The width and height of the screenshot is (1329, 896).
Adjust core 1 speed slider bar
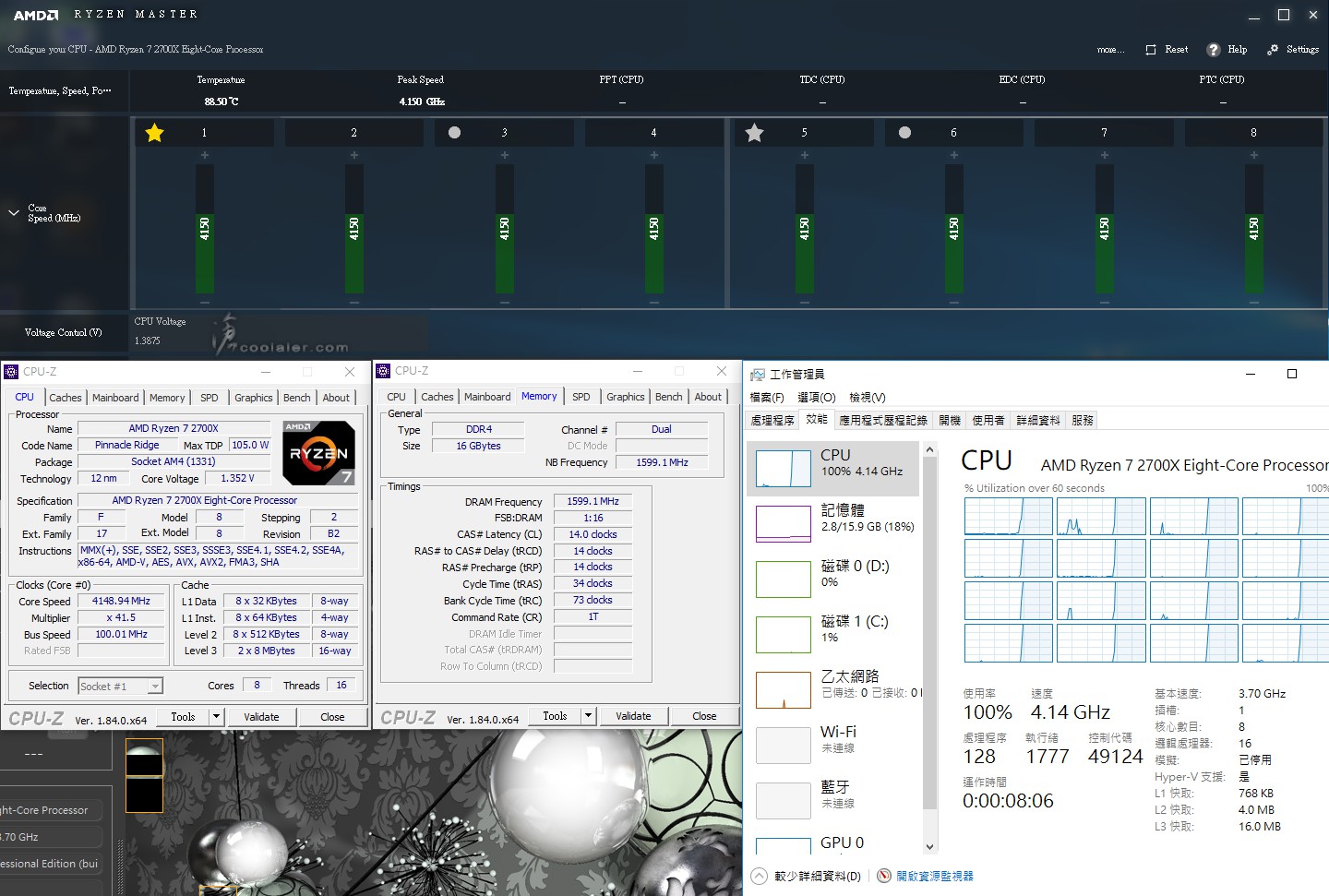204,229
